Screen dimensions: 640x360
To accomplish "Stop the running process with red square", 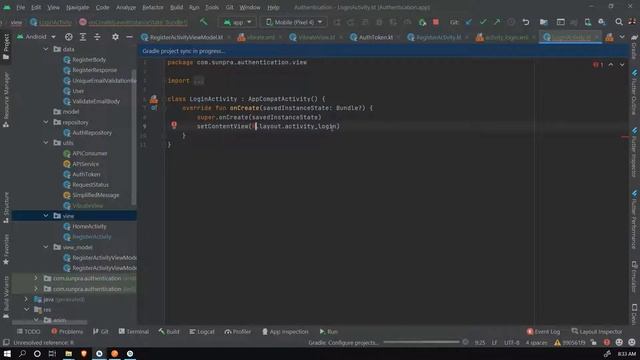I will [436, 22].
